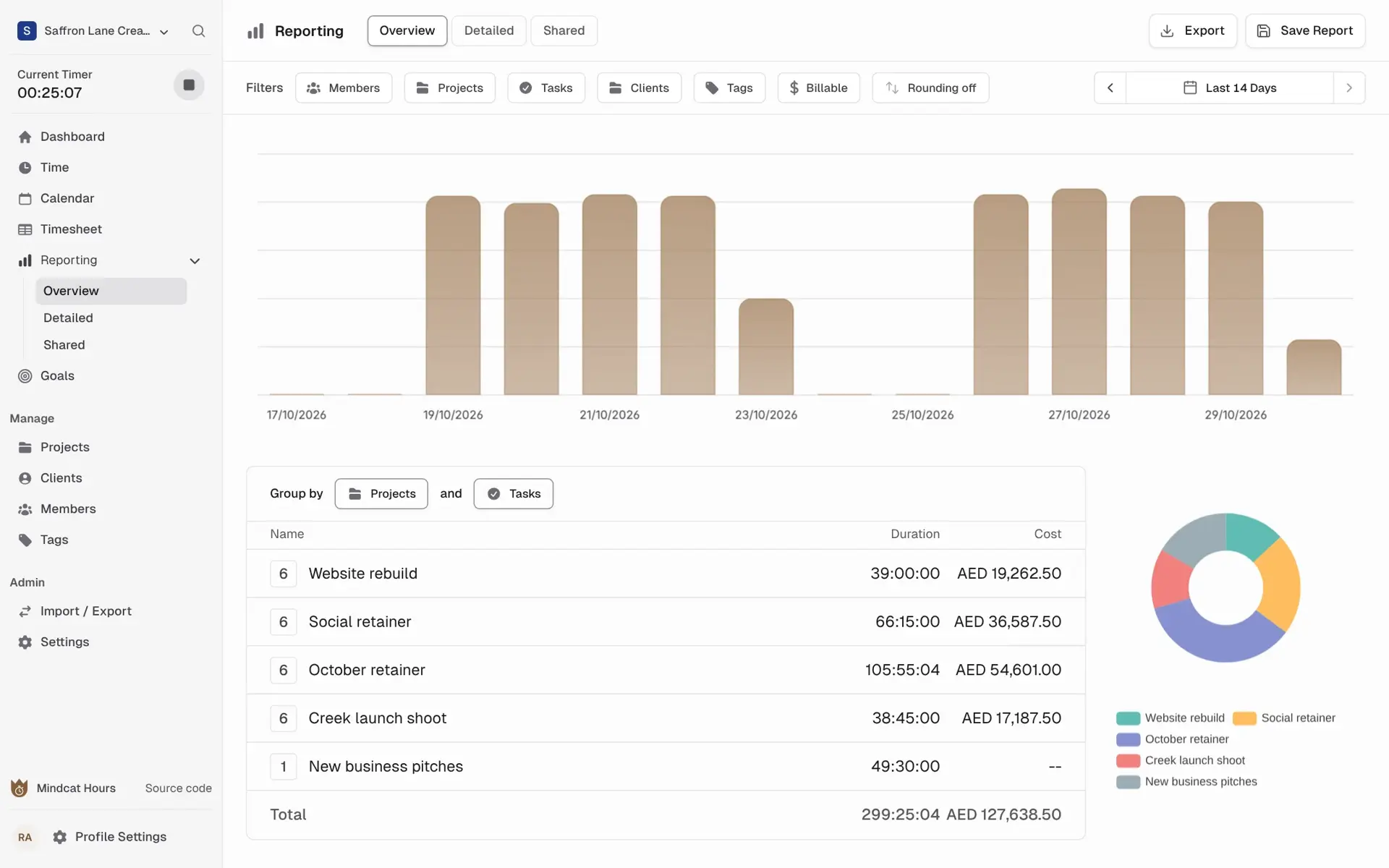Toggle the Rounding off option
The image size is (1389, 868).
pyautogui.click(x=930, y=88)
